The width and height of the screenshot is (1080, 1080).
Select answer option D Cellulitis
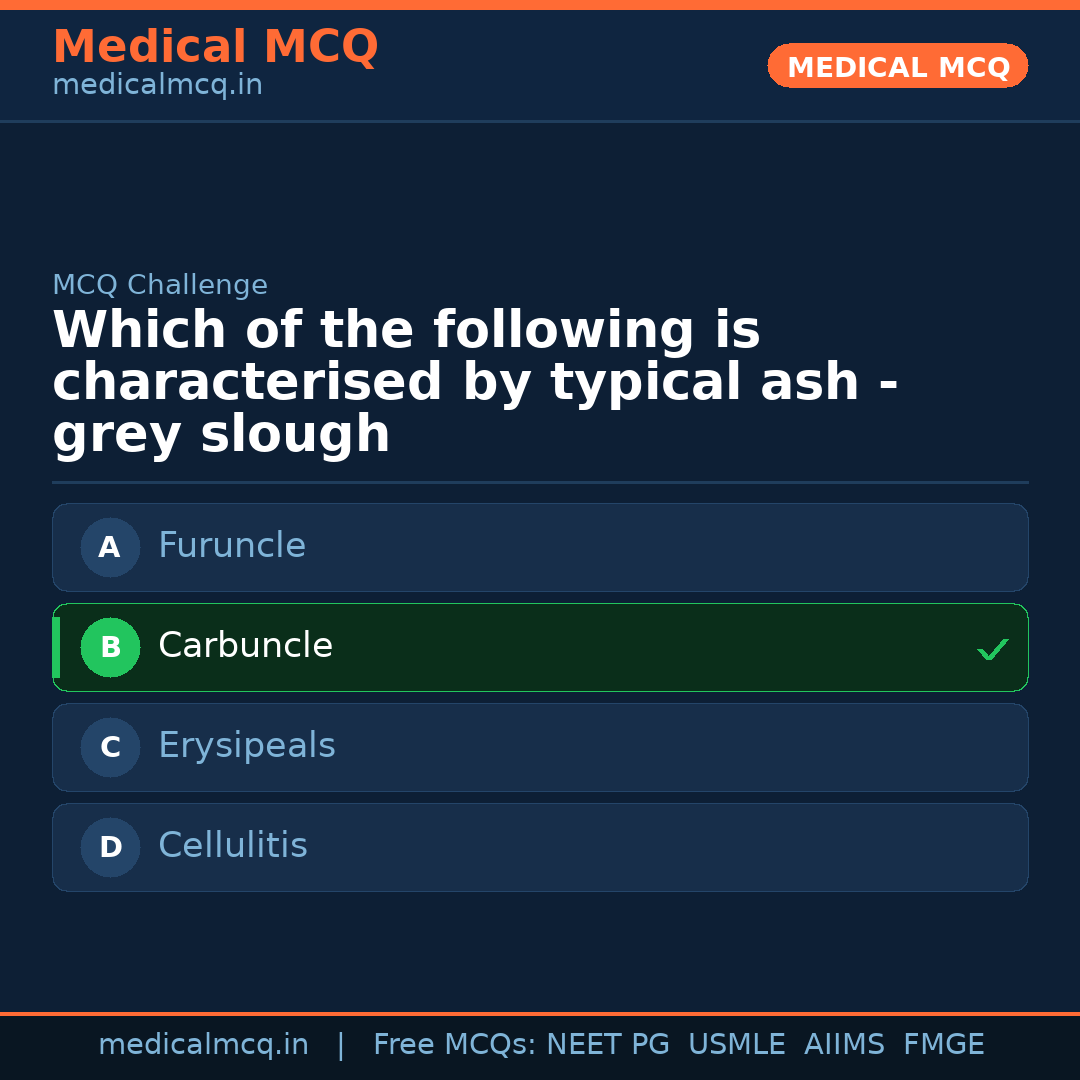click(540, 847)
